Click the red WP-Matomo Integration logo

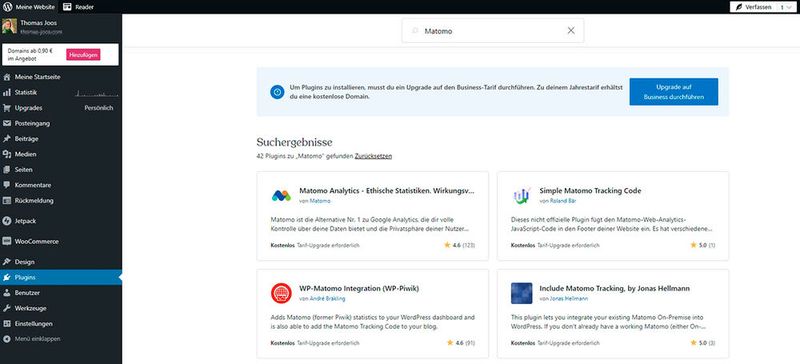pyautogui.click(x=281, y=293)
